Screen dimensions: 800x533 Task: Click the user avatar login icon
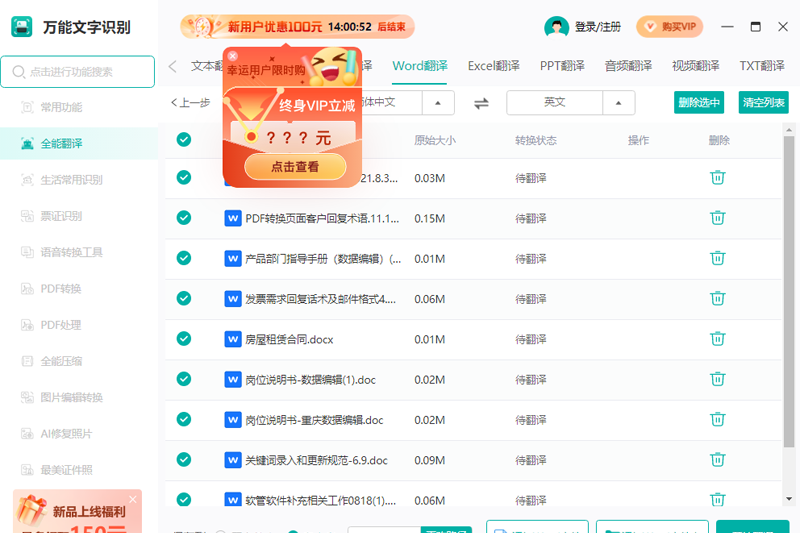556,27
